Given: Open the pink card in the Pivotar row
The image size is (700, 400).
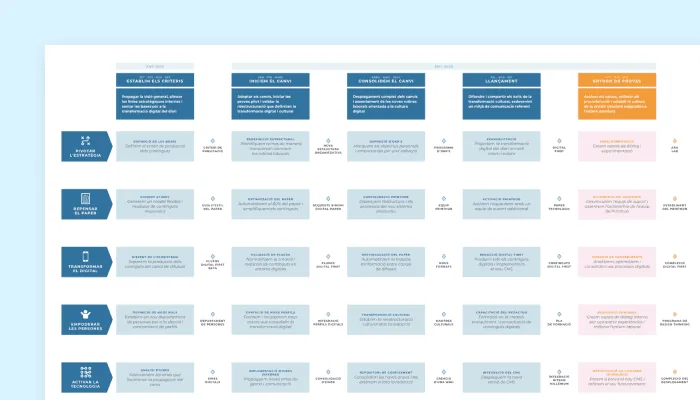Looking at the screenshot, I should tap(617, 146).
